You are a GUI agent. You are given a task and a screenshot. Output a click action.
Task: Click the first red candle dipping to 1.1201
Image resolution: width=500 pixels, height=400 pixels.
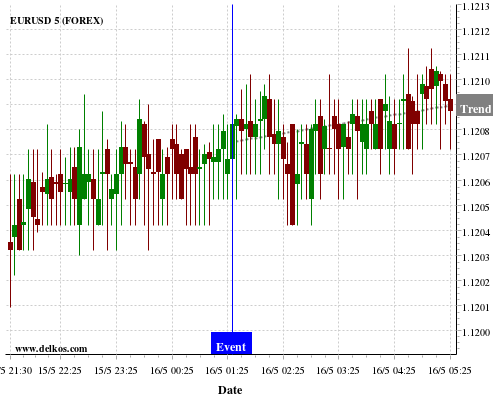(10, 246)
